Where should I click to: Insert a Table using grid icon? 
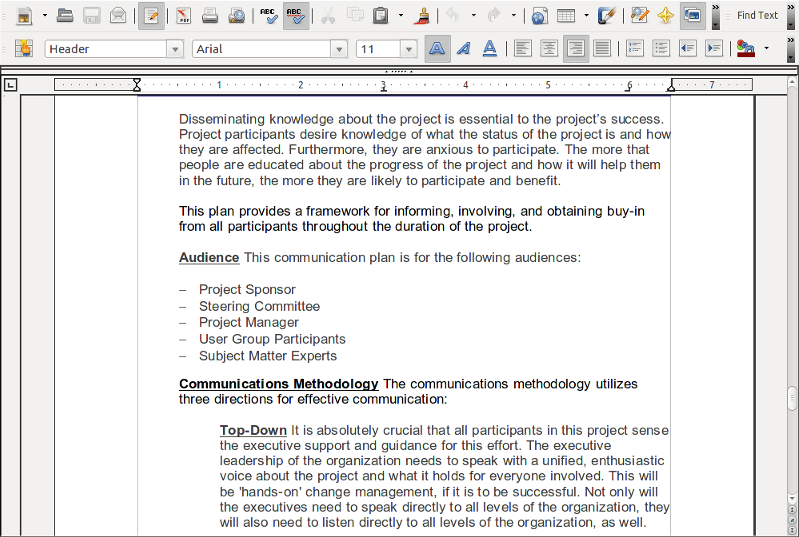[x=566, y=16]
